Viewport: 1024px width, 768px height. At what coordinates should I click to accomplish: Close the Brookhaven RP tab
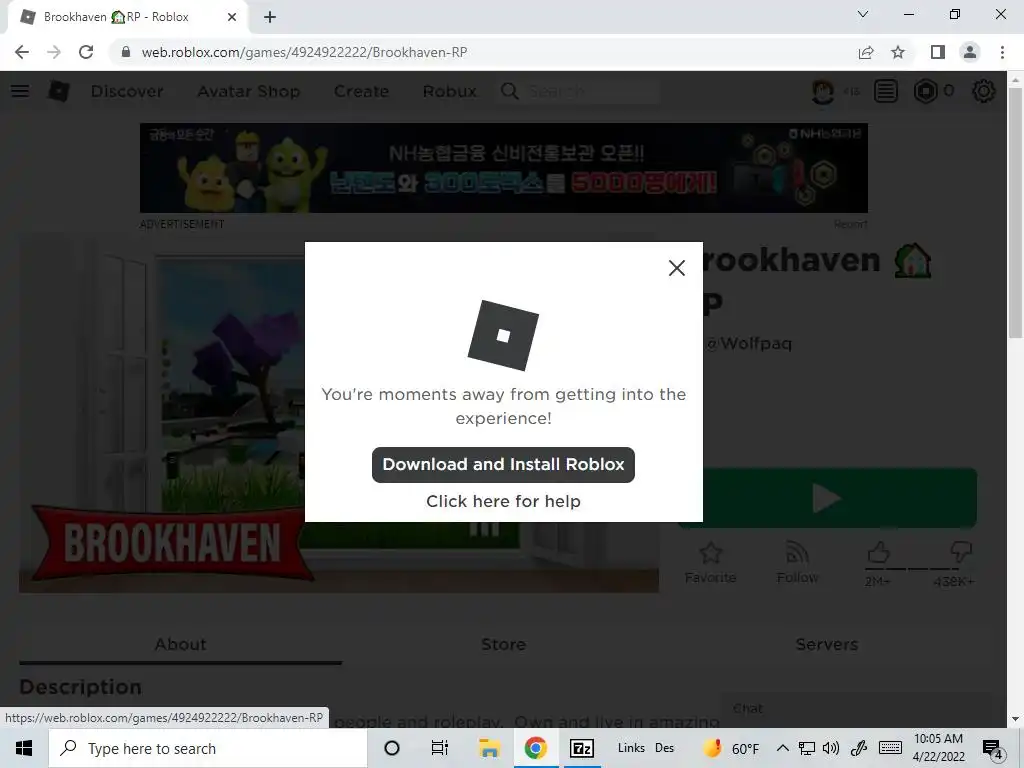pos(232,17)
